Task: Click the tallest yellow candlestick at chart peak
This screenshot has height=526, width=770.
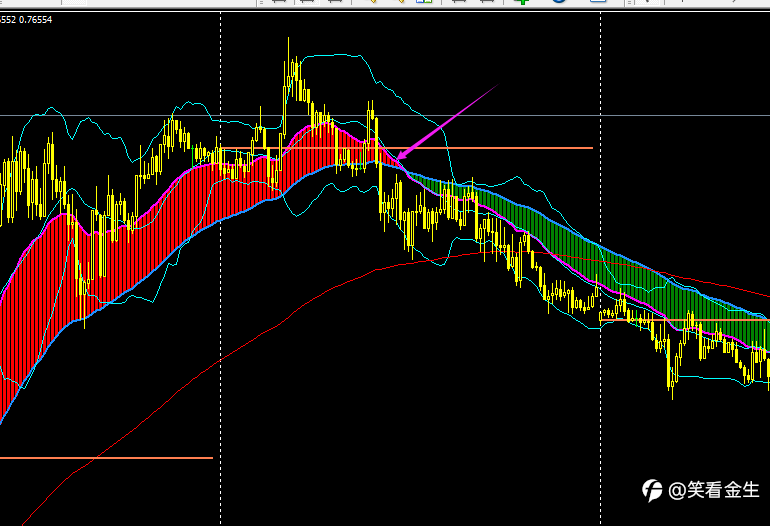Action: [x=288, y=69]
